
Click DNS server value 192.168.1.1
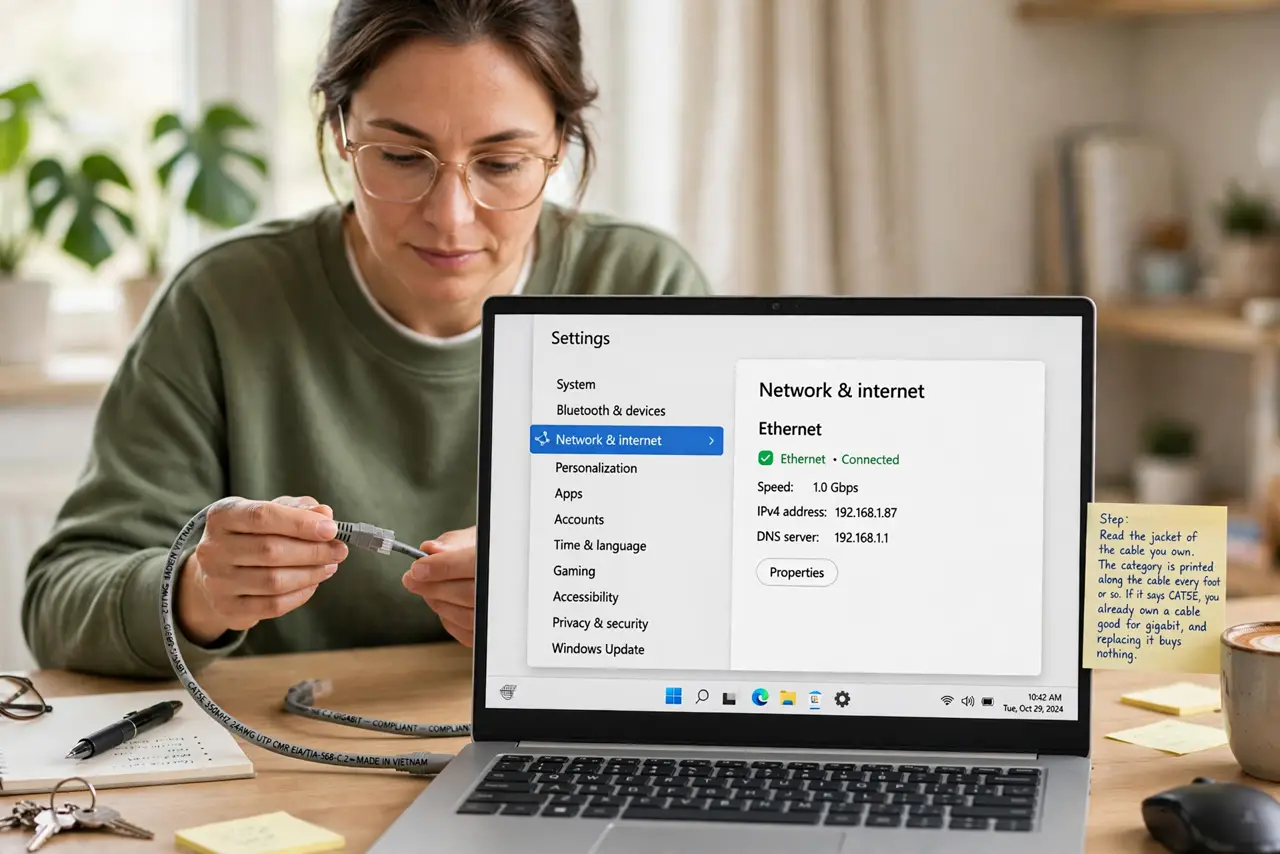point(861,538)
